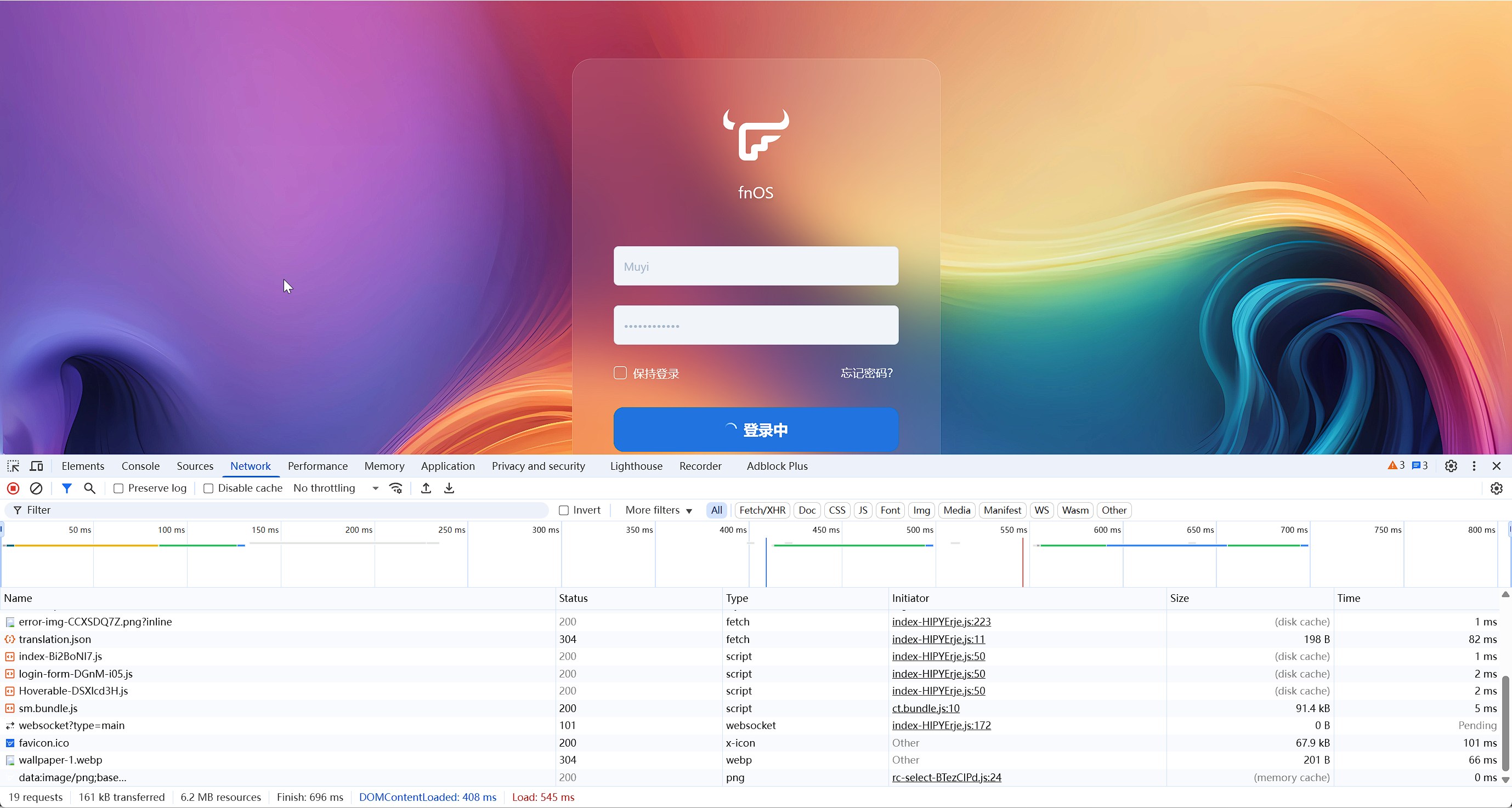Enable the Disable cache checkbox
Viewport: 1512px width, 808px height.
[x=208, y=488]
